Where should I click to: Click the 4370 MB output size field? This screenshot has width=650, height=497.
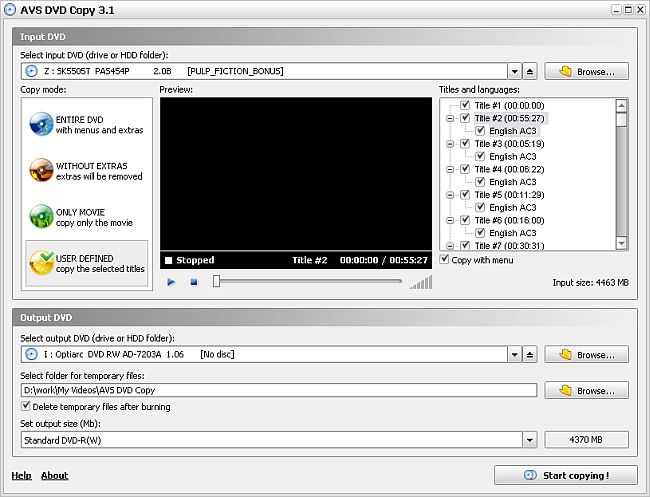(587, 439)
